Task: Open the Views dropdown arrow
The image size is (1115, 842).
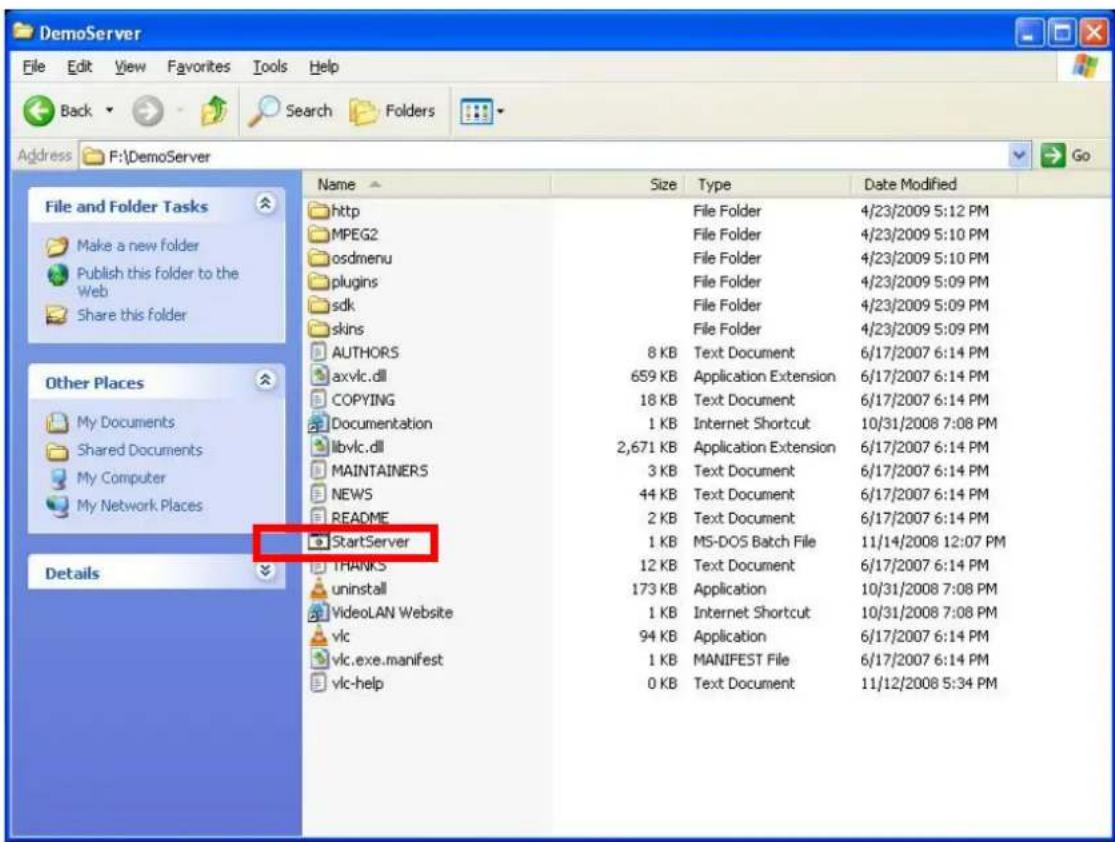Action: click(x=500, y=112)
